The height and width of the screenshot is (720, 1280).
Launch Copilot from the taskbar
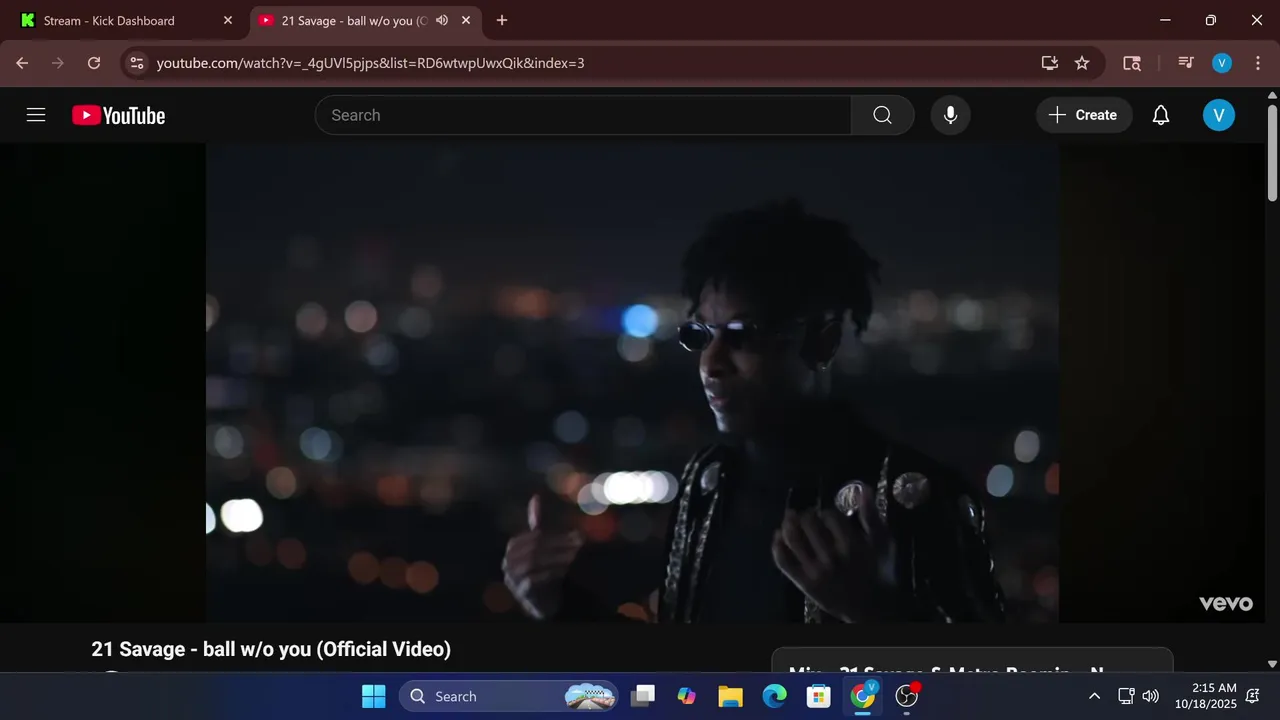coord(686,696)
